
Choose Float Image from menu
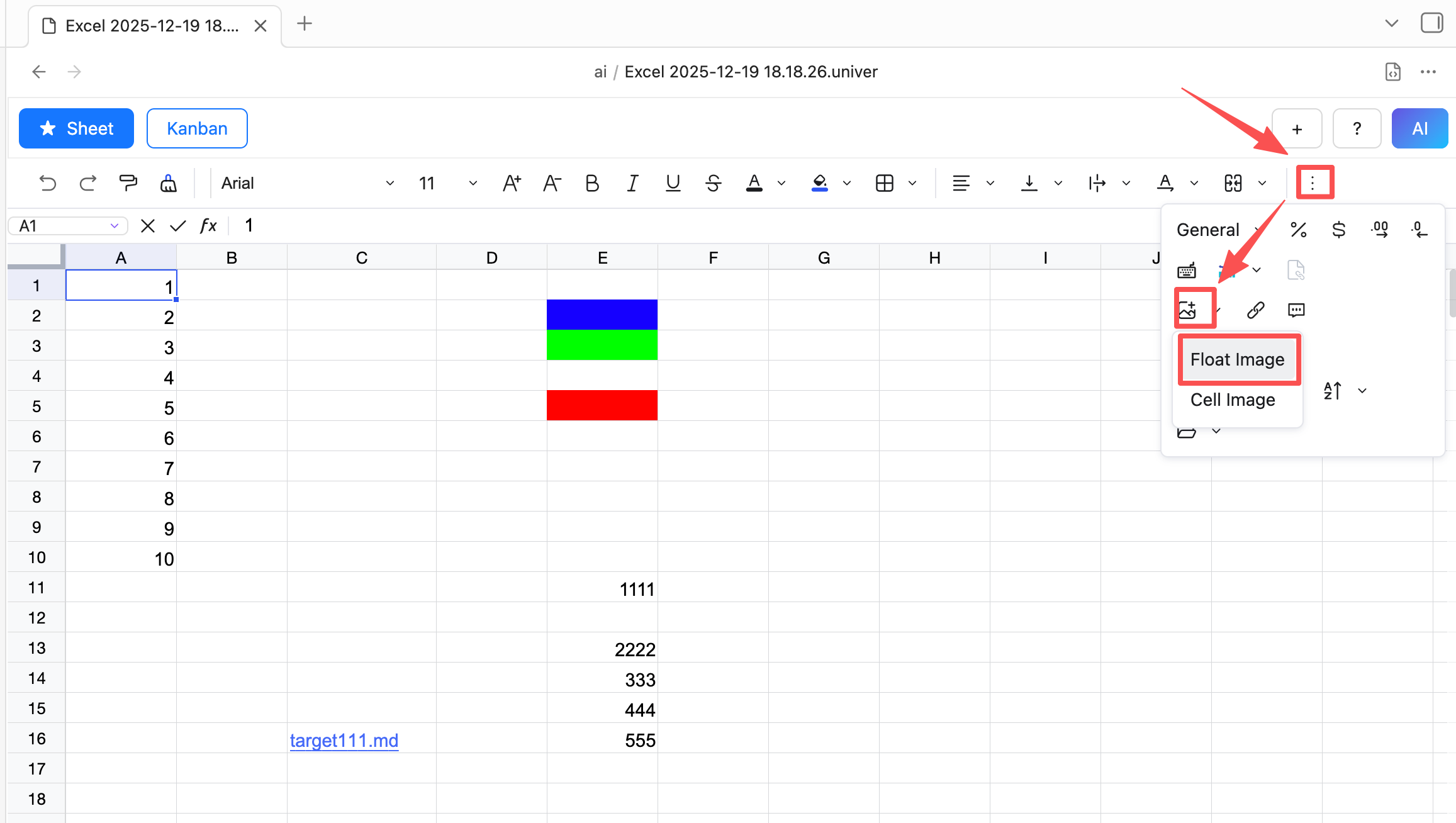coord(1237,359)
